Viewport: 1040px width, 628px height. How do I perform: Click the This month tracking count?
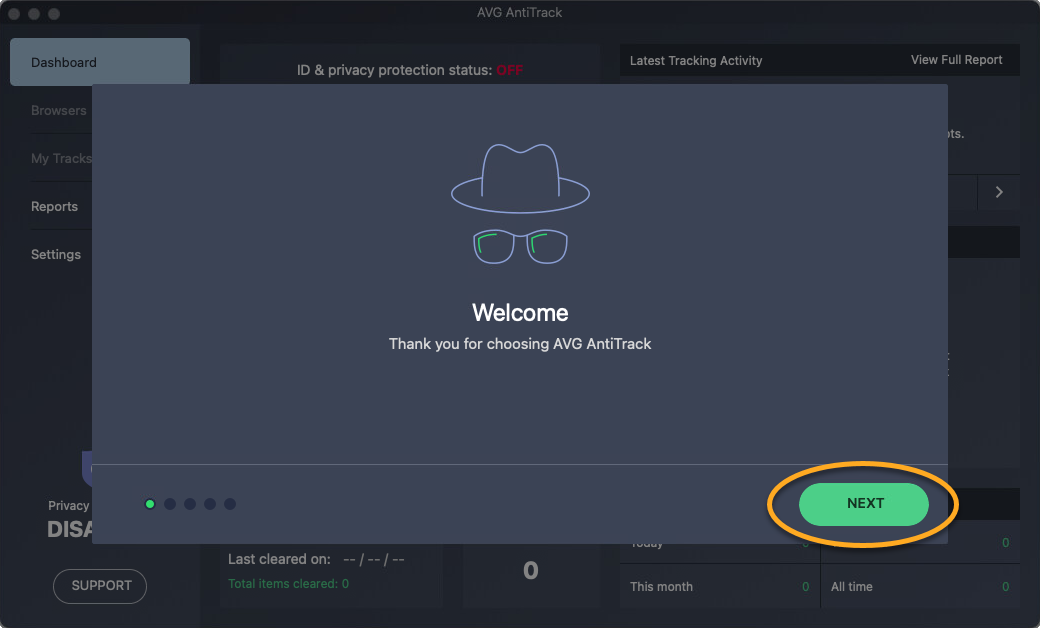click(x=805, y=587)
